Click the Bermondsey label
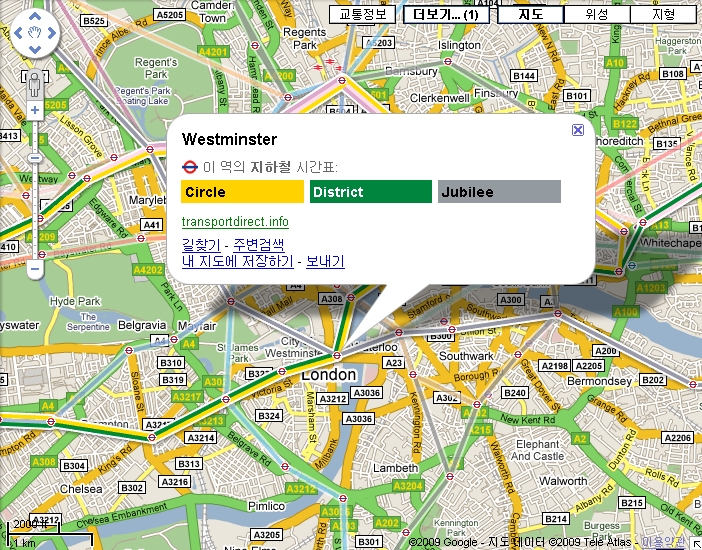The image size is (702, 550). [x=599, y=381]
